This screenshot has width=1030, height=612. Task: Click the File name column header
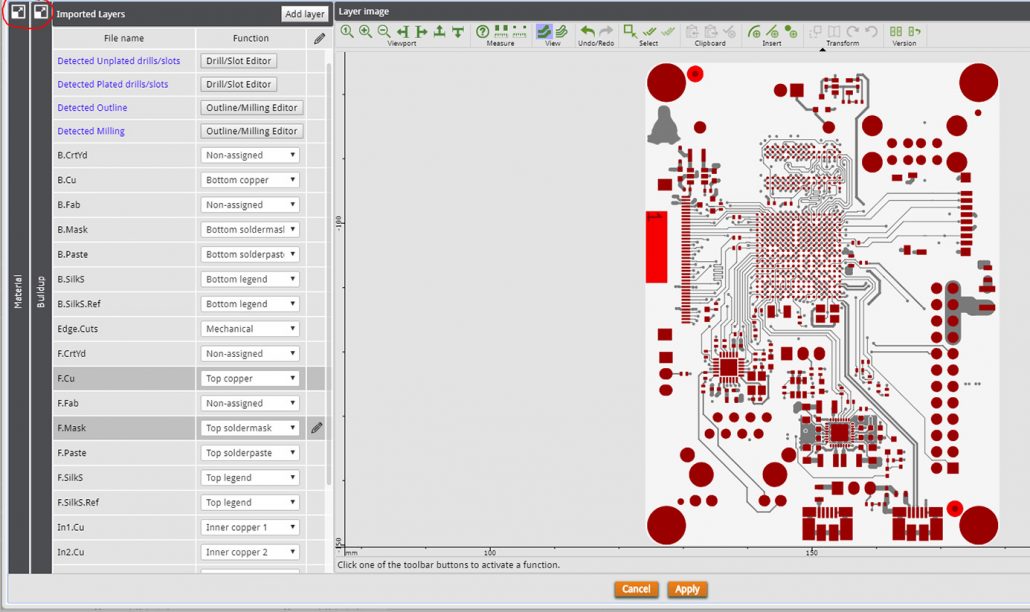pos(123,38)
